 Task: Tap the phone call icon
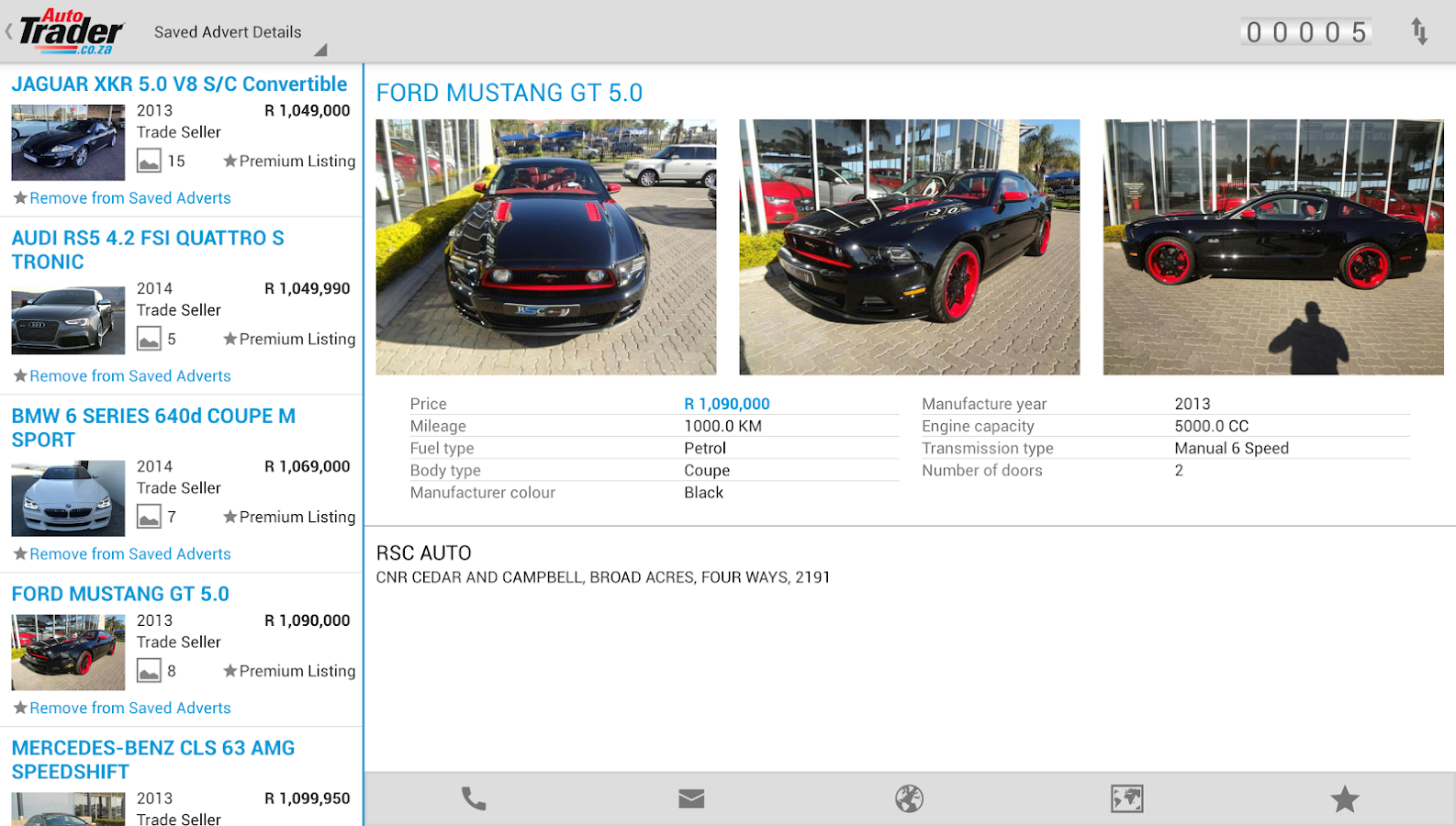[473, 798]
